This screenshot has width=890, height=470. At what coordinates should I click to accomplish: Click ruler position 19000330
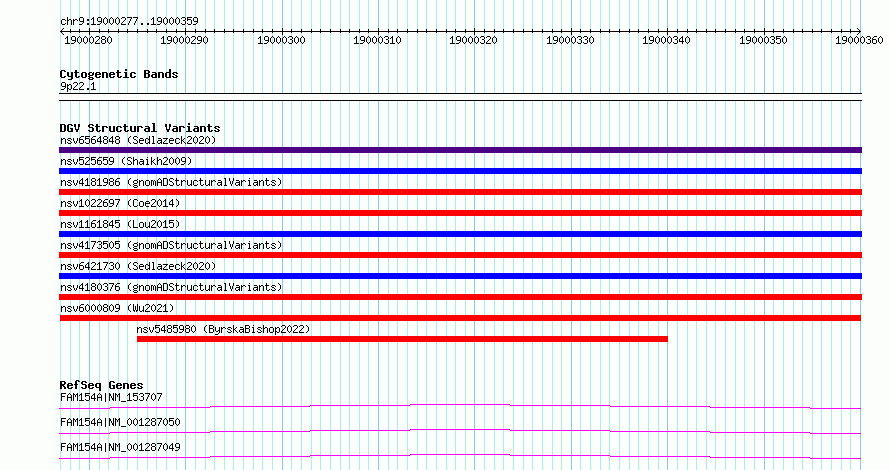pyautogui.click(x=570, y=40)
